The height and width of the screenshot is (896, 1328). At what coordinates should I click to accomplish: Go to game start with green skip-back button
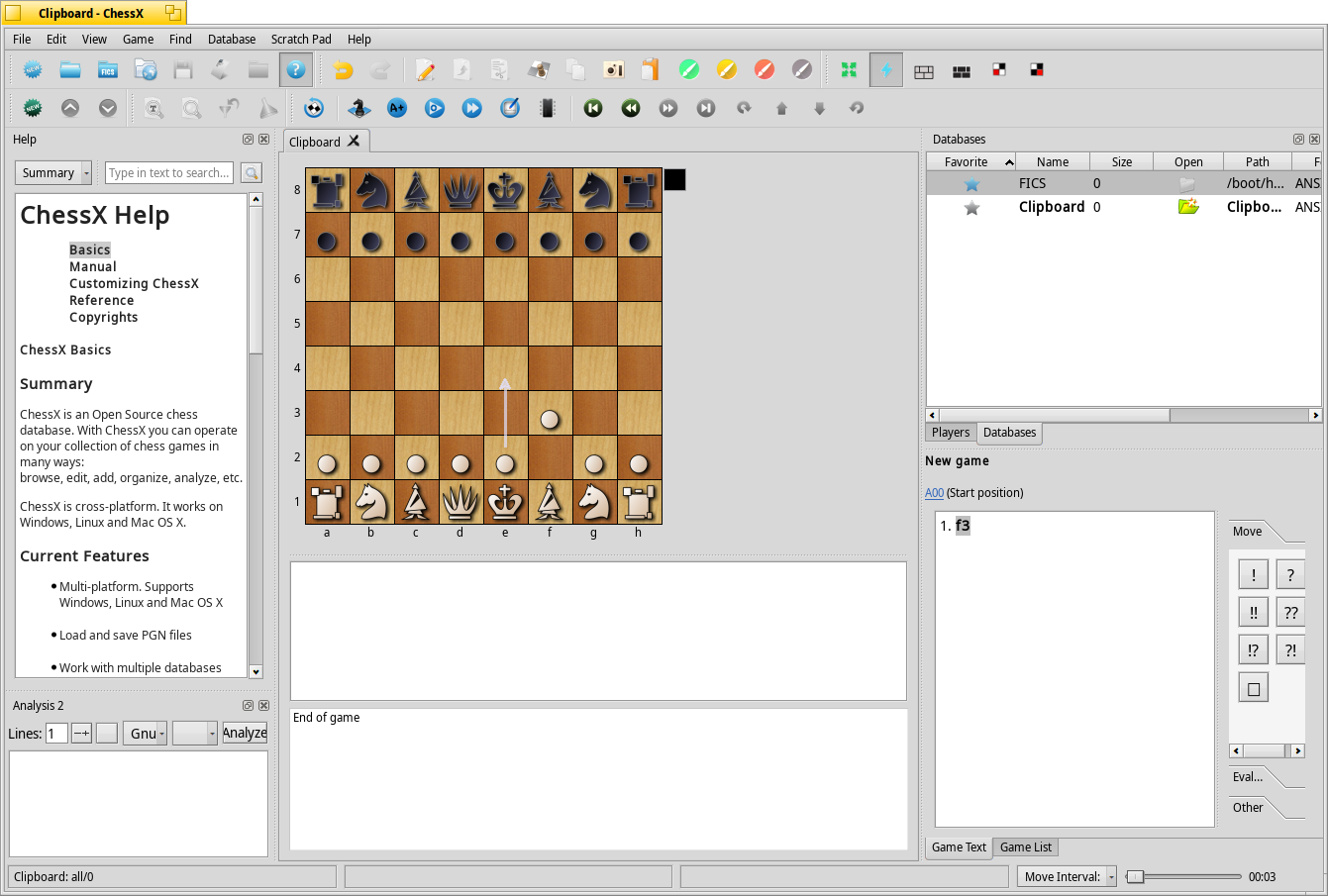(x=593, y=108)
